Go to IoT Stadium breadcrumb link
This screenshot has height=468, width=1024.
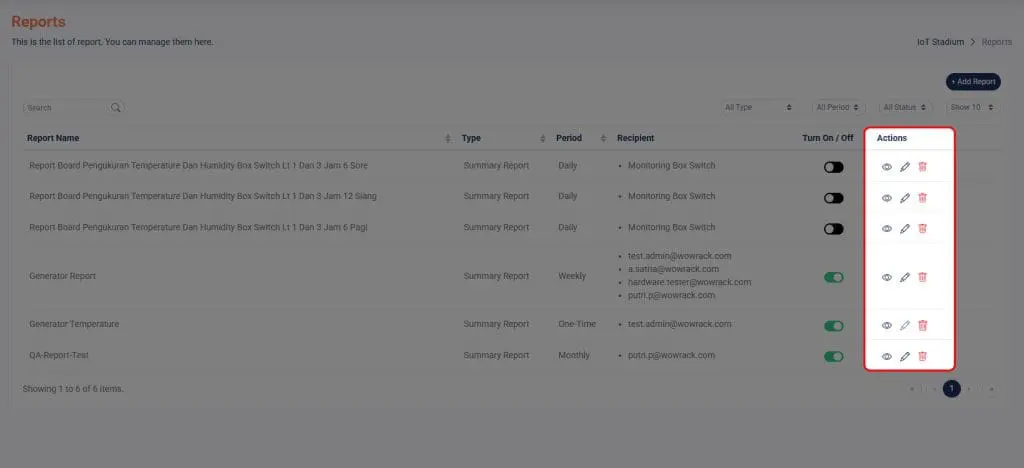point(940,42)
